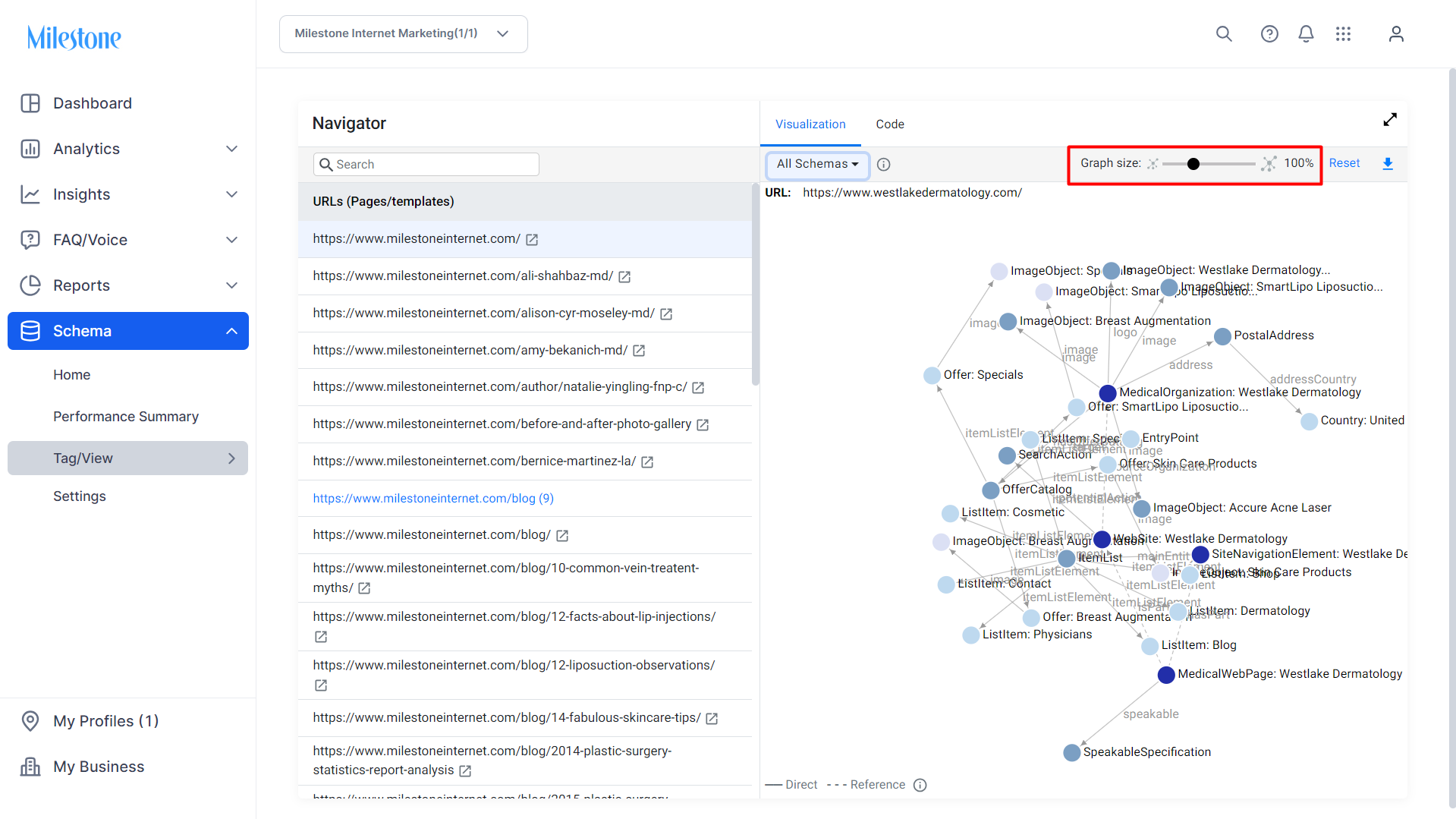This screenshot has height=819, width=1456.
Task: Open external link icon for the /blog/ URL
Action: point(562,536)
